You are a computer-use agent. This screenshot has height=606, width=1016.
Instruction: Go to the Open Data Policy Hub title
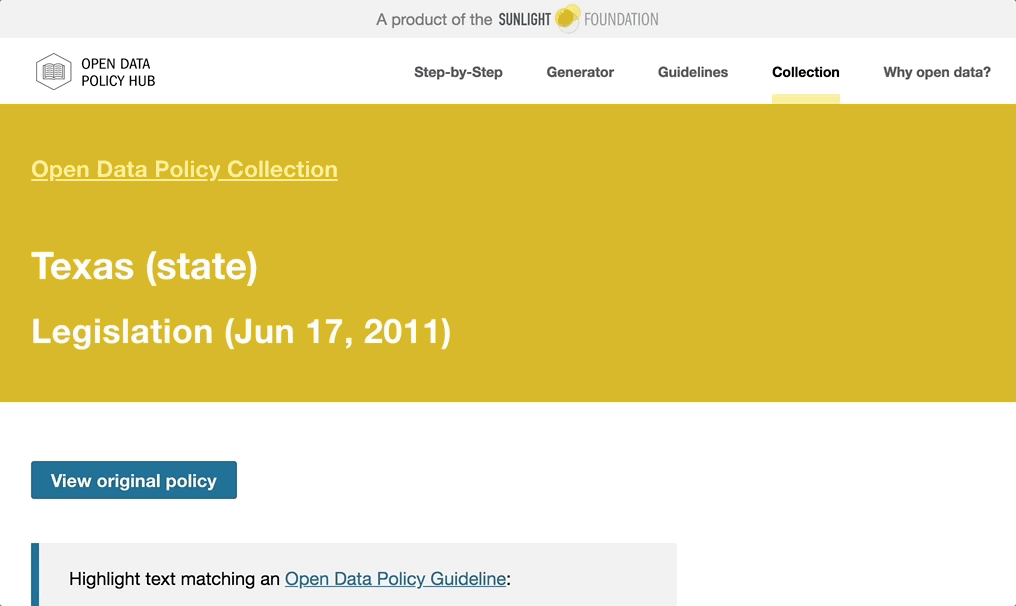point(118,72)
